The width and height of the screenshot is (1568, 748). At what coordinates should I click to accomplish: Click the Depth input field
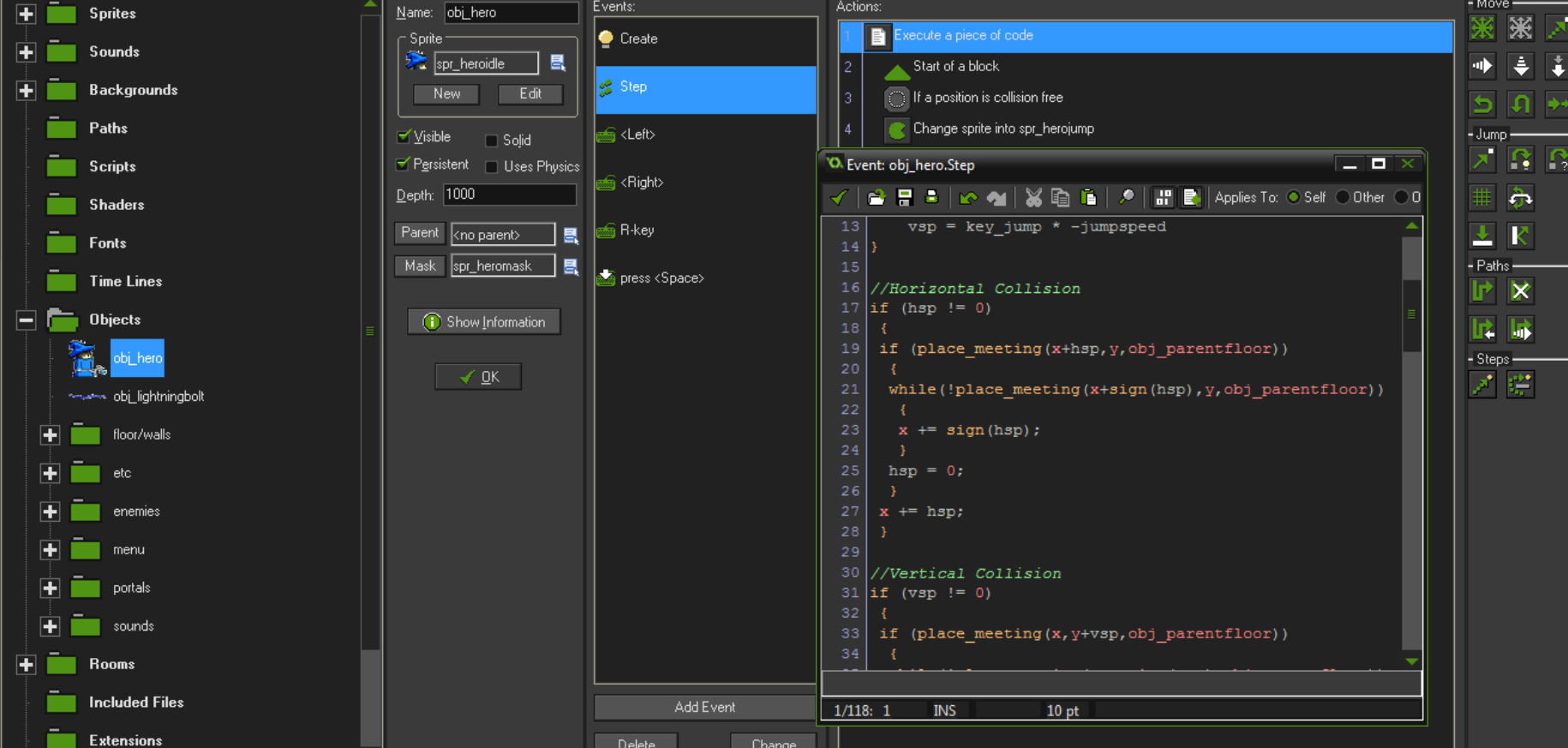point(509,195)
